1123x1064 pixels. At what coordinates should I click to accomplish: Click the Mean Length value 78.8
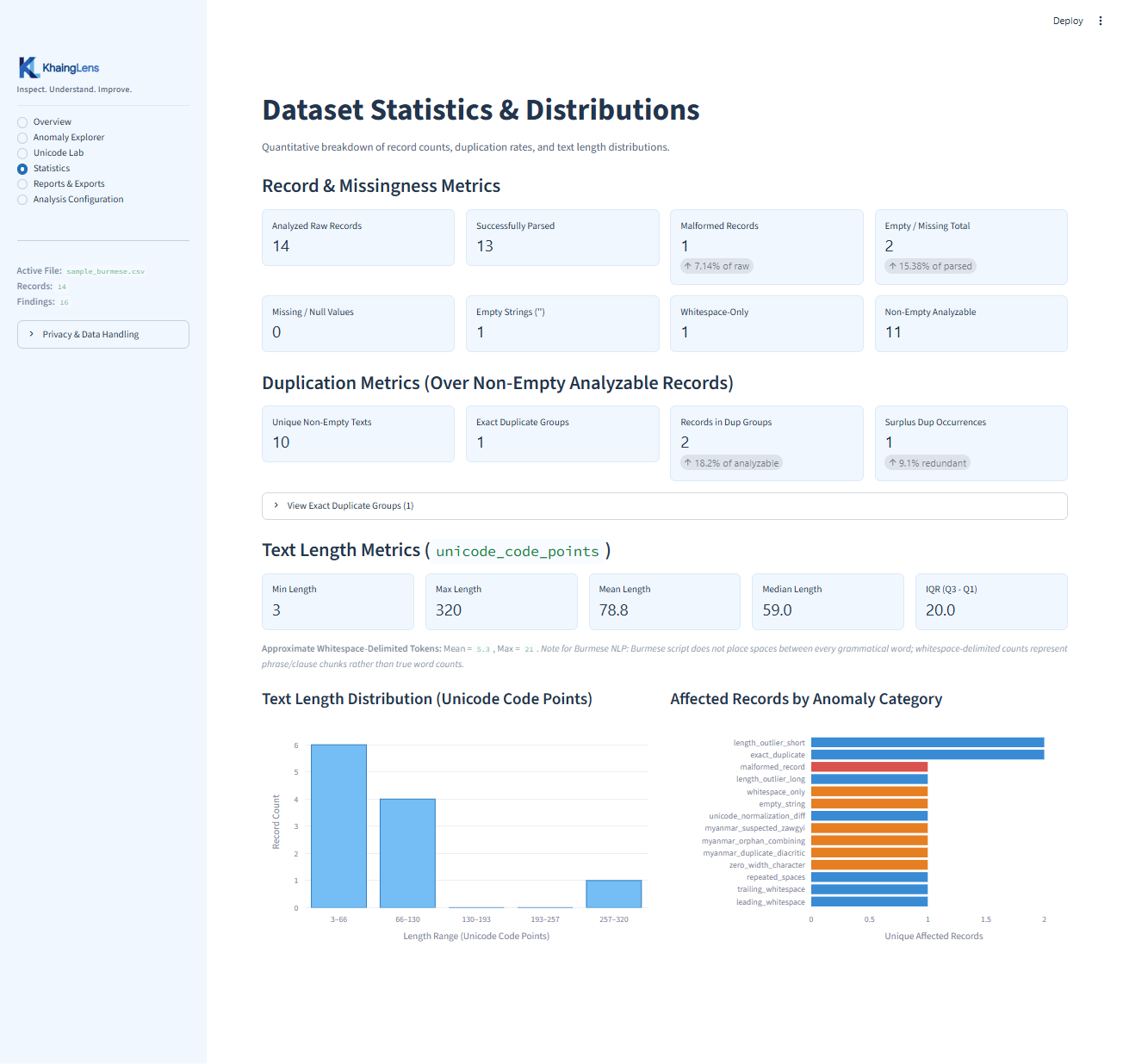coord(614,610)
